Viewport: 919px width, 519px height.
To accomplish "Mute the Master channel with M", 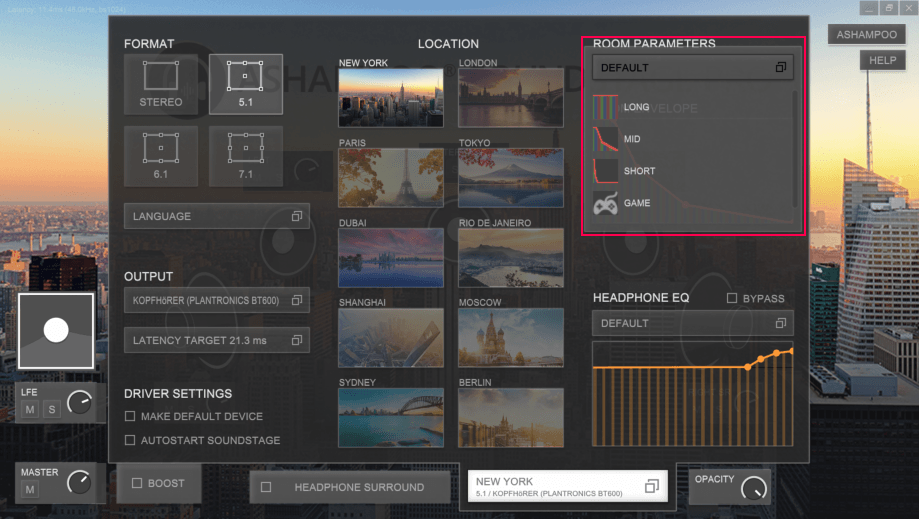I will [x=30, y=490].
